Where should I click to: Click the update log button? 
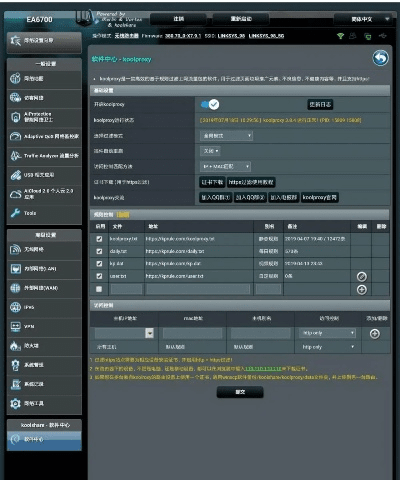tap(320, 105)
